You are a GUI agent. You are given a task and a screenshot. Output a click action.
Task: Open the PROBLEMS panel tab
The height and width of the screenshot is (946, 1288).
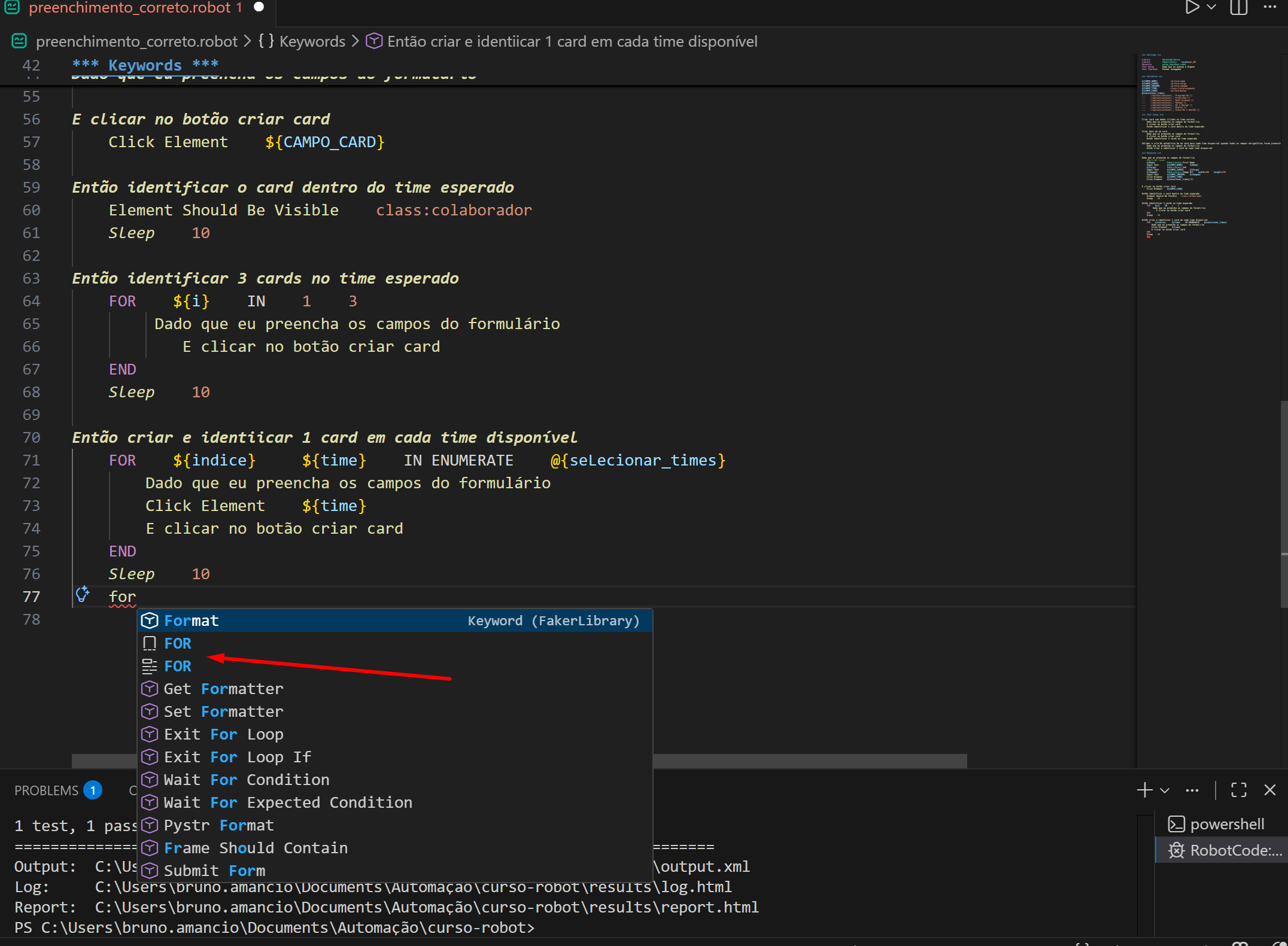click(x=47, y=790)
